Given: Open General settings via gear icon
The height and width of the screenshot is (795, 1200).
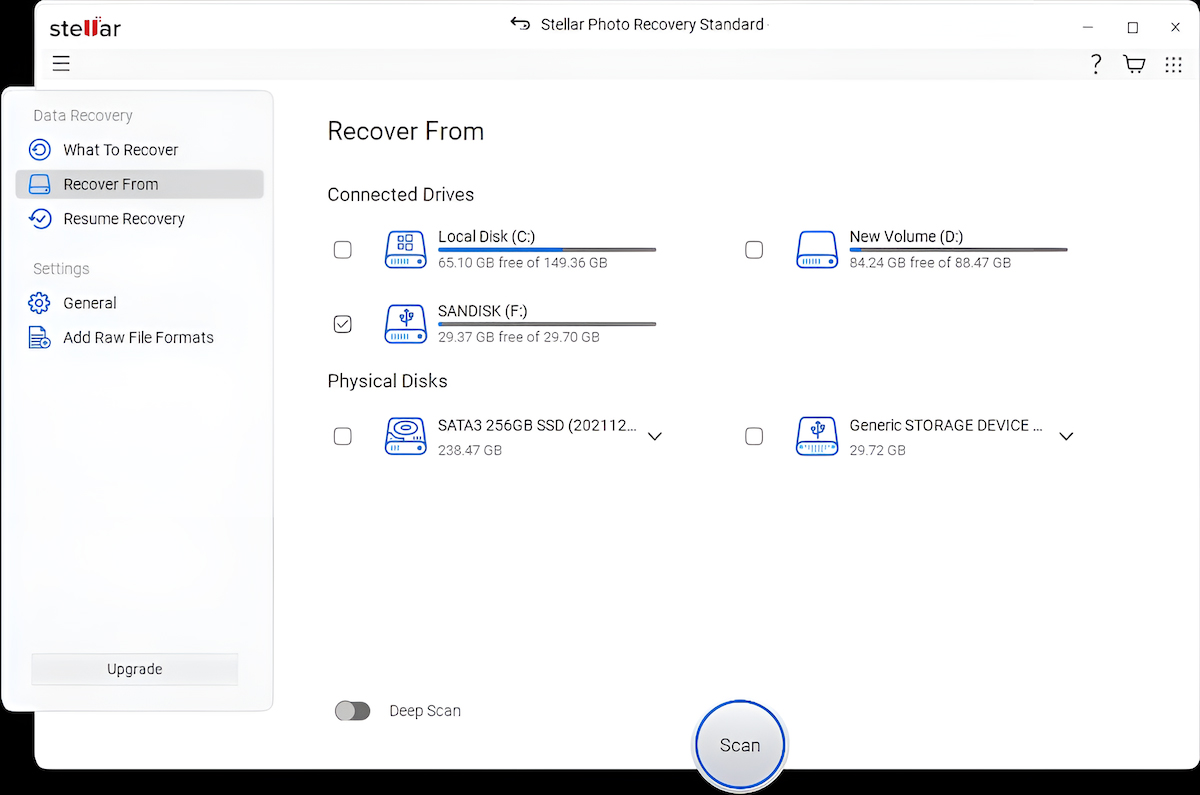Looking at the screenshot, I should [x=39, y=302].
